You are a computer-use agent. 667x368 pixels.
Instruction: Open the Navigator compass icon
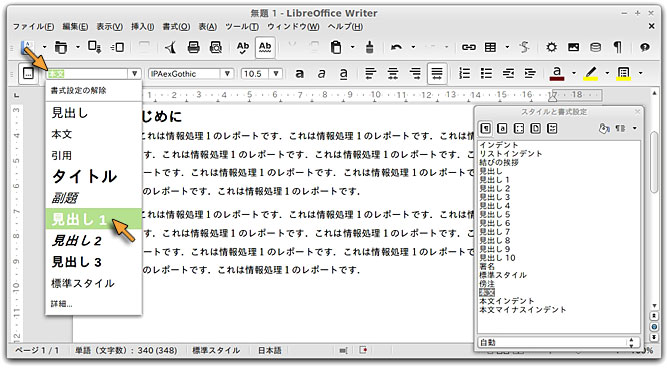click(x=551, y=47)
